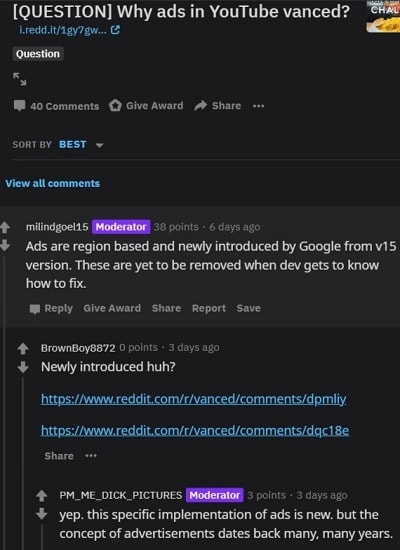Click the expand image arrows icon

(20, 79)
